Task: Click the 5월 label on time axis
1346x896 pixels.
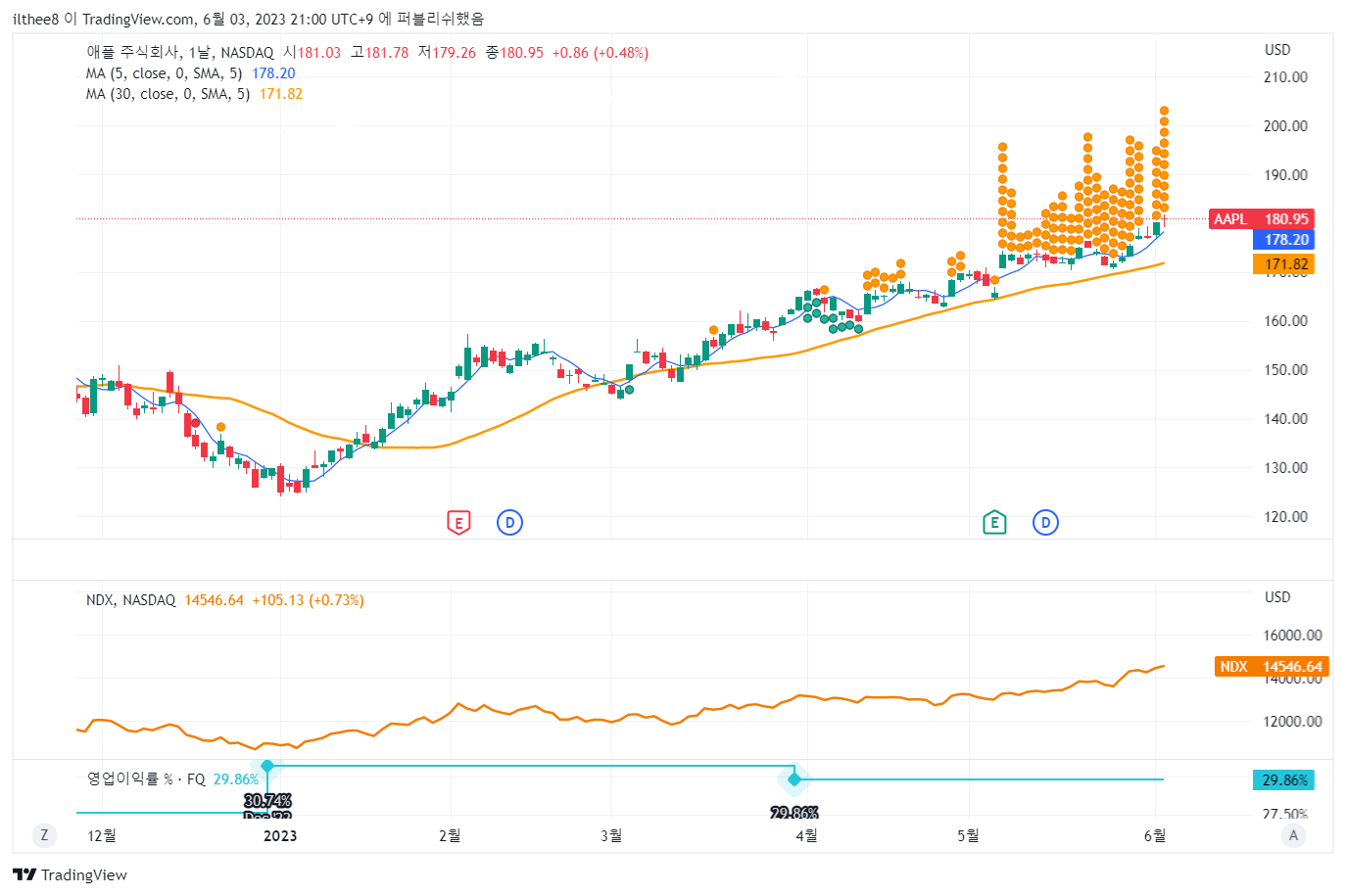Action: pos(968,835)
